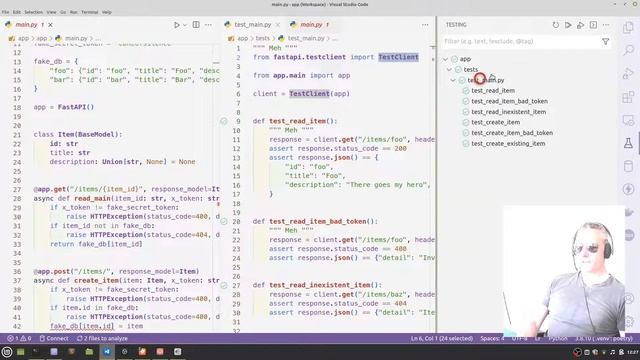
Task: Click Connect in status bar
Action: click(54, 338)
